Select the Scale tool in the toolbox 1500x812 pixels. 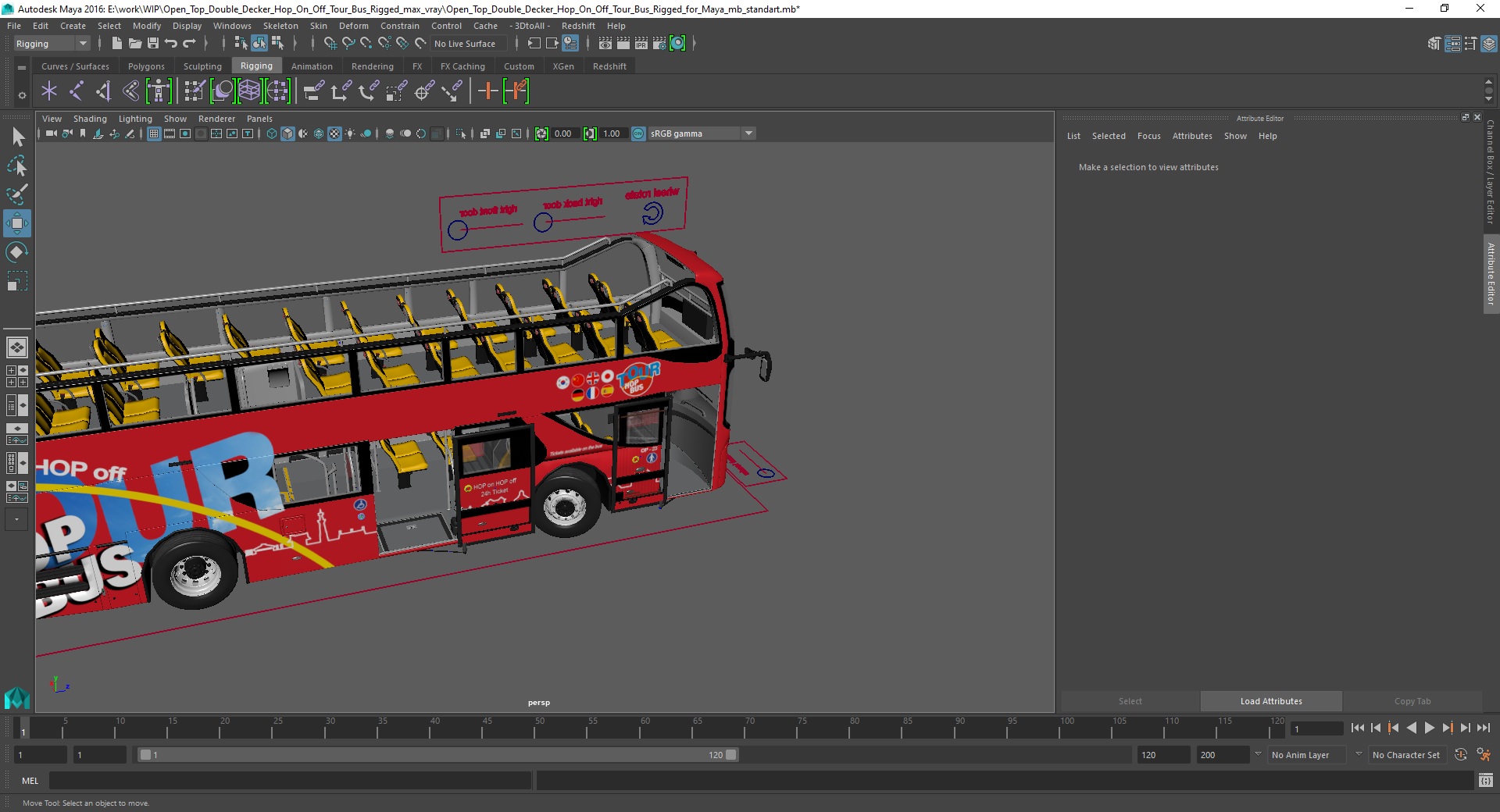coord(17,281)
